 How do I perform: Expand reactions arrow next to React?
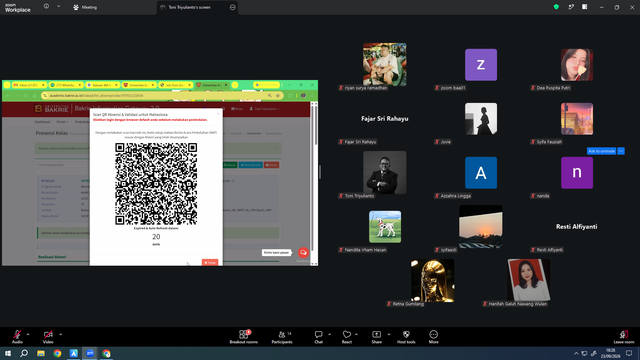[356, 334]
